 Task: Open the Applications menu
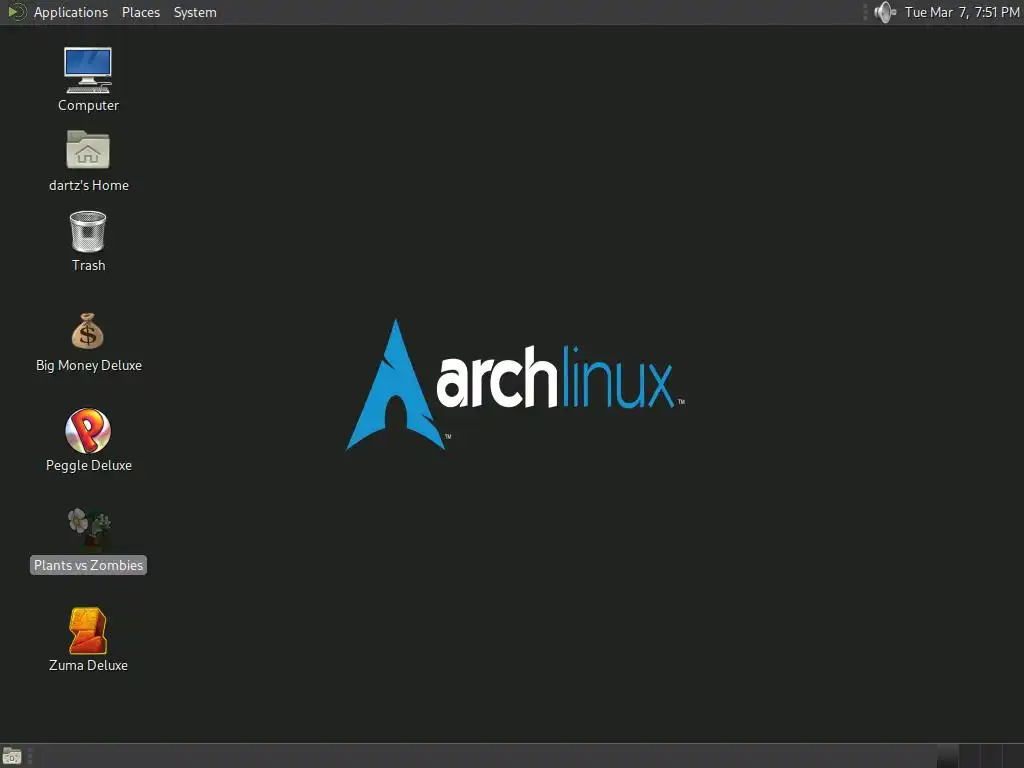71,12
